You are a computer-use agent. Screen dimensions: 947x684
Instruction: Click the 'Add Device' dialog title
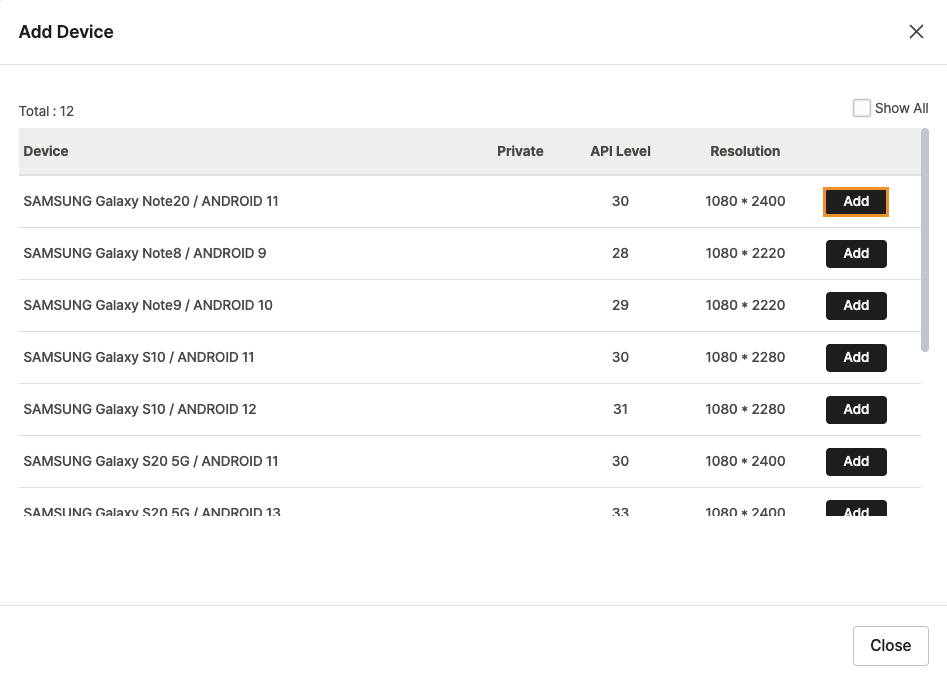pos(66,32)
